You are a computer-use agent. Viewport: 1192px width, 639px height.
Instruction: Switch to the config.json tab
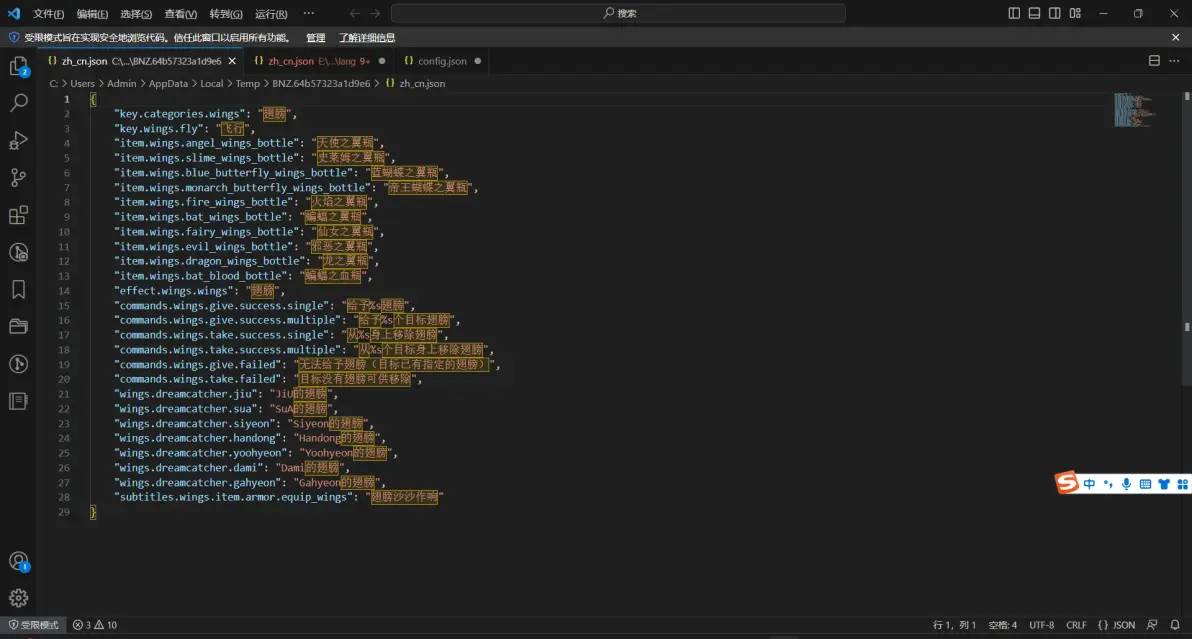[441, 61]
